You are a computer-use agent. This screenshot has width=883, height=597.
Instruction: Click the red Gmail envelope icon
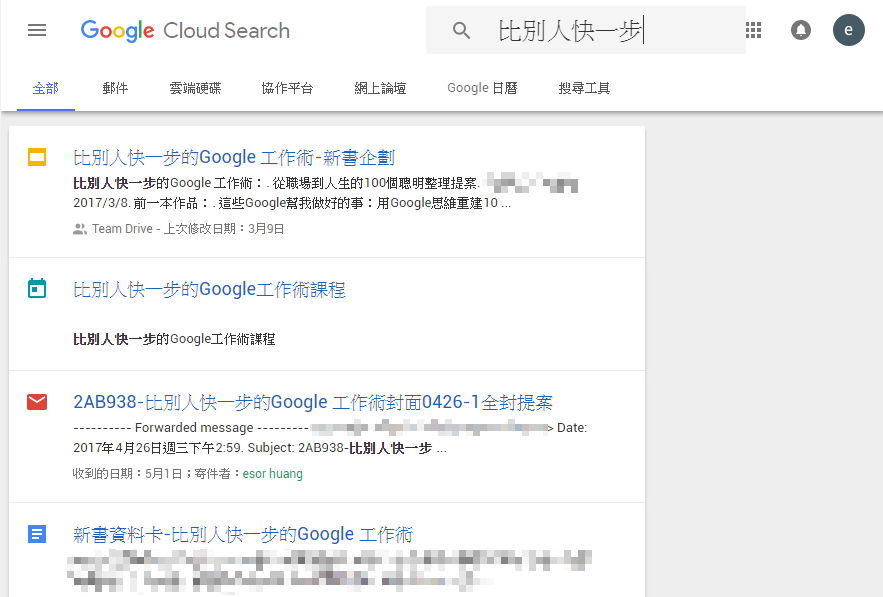(x=37, y=402)
